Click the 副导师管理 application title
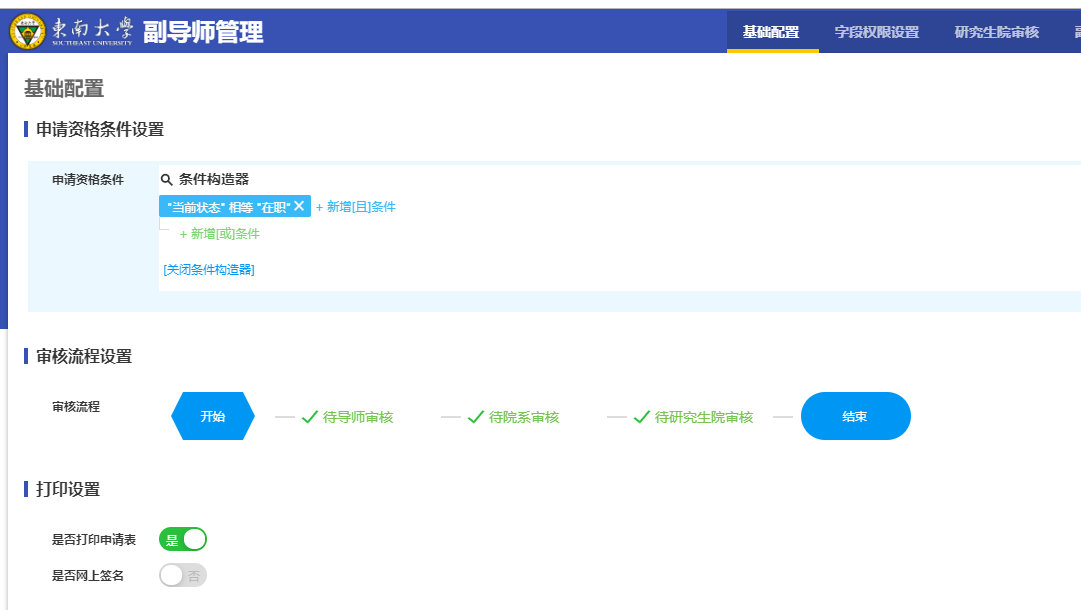This screenshot has height=610, width=1081. point(203,32)
